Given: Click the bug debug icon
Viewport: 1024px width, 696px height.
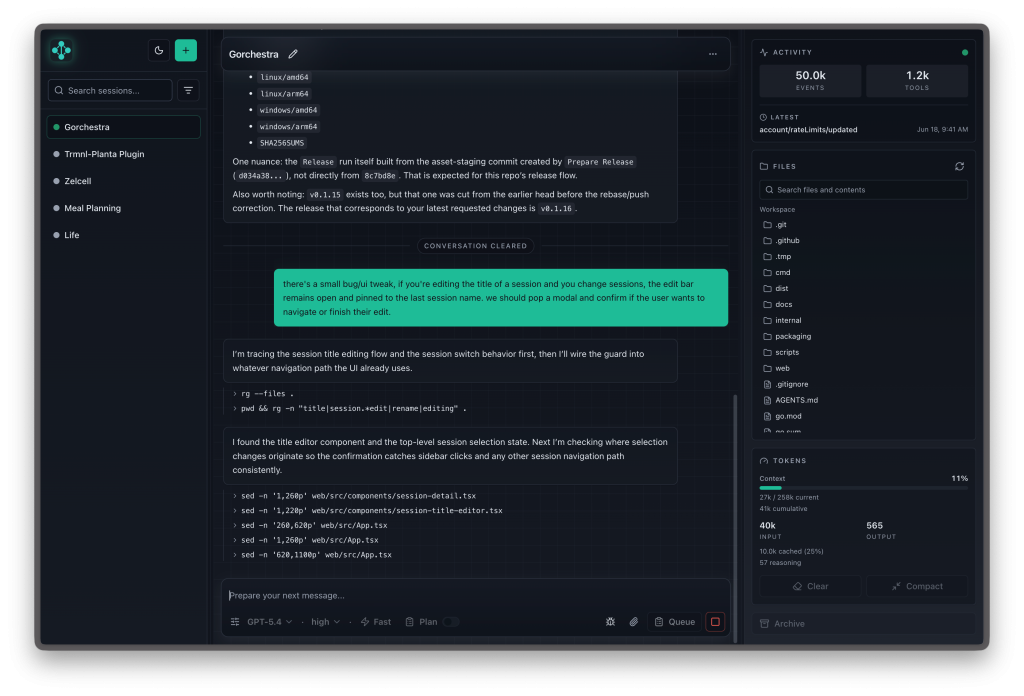Looking at the screenshot, I should (610, 622).
